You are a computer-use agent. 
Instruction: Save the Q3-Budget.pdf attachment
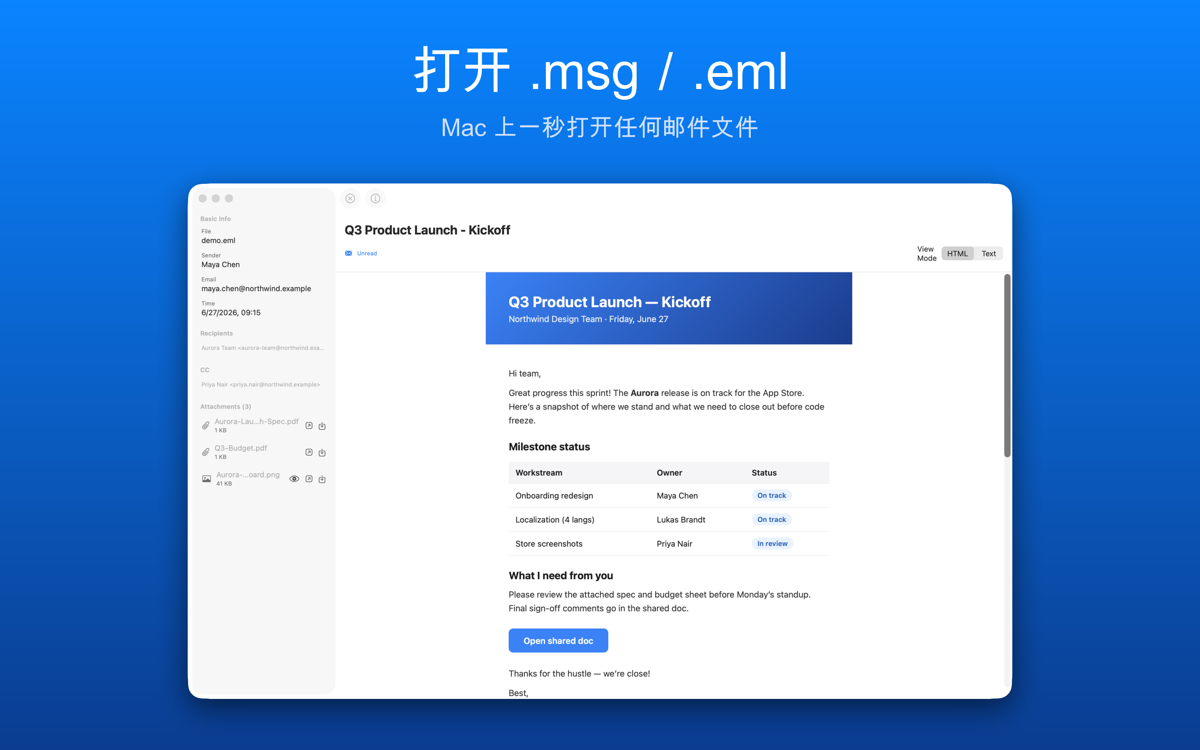click(x=322, y=452)
